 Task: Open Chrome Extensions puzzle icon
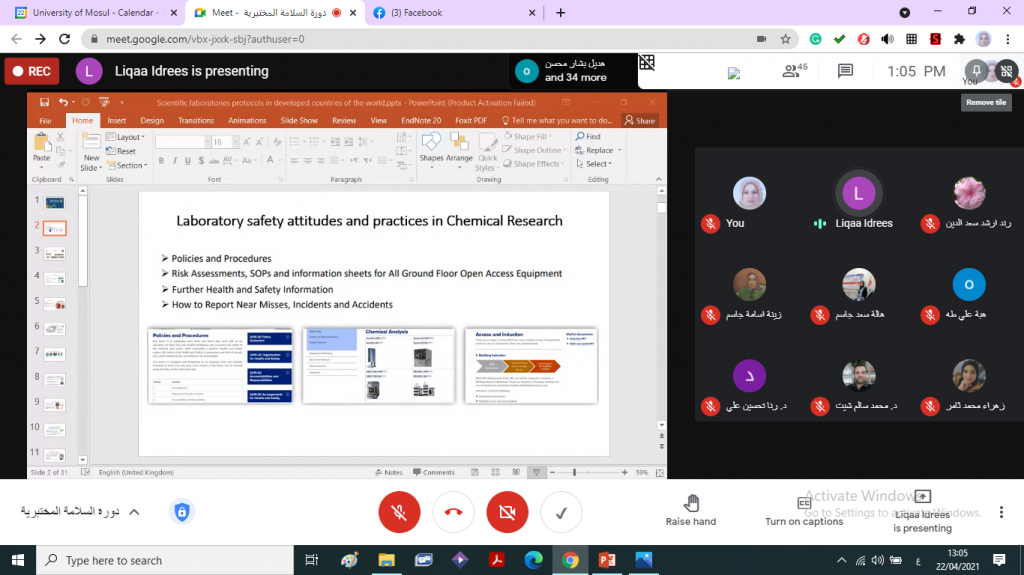click(959, 39)
